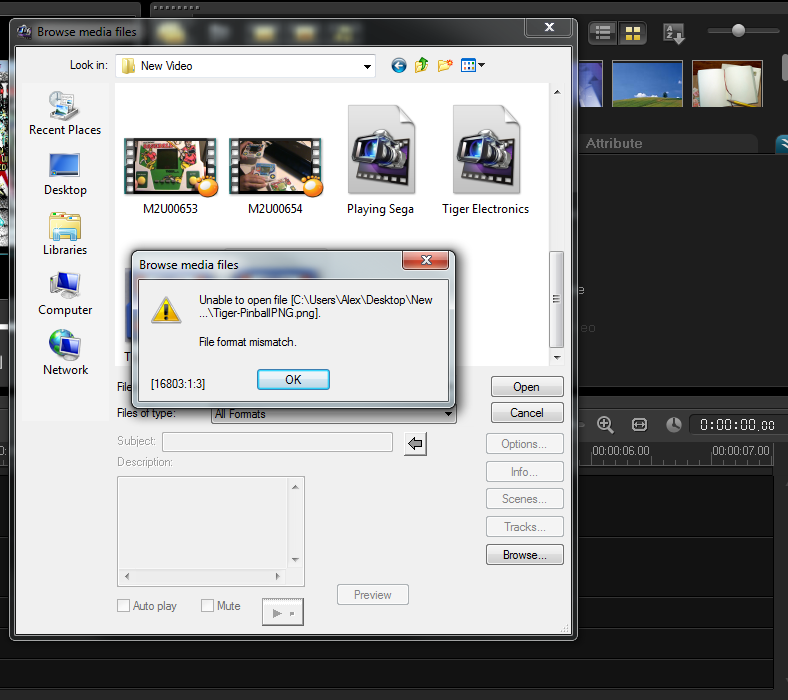Go up one folder level
The height and width of the screenshot is (700, 788).
[422, 66]
